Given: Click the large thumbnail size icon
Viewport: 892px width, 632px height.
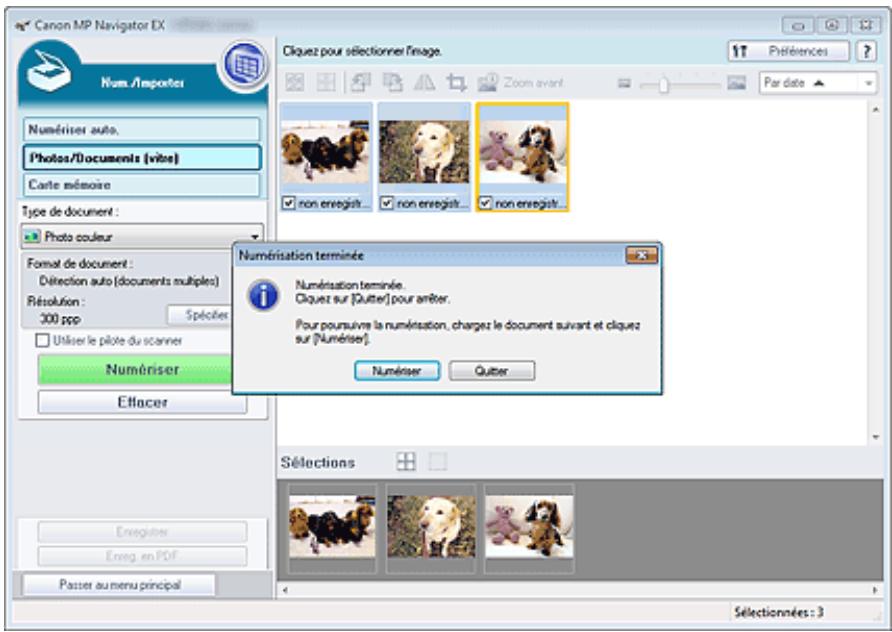Looking at the screenshot, I should (x=736, y=83).
